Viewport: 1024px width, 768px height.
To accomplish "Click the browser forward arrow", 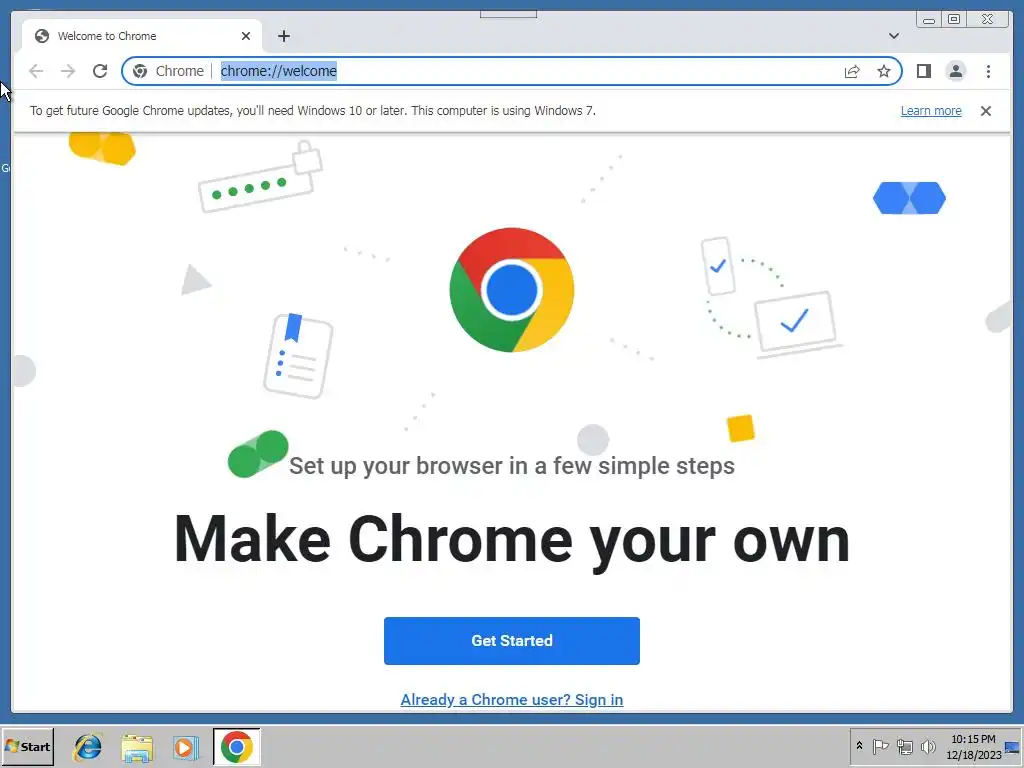I will (x=68, y=71).
